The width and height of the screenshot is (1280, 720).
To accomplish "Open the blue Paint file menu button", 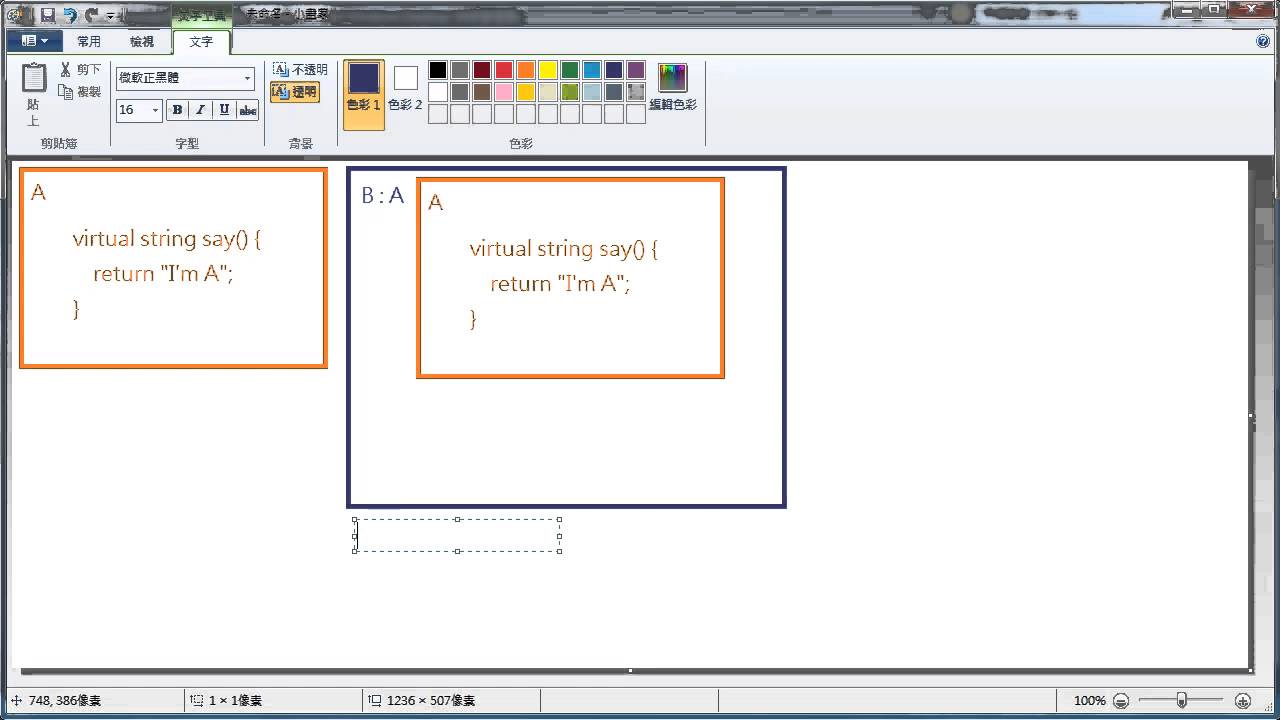I will click(34, 41).
